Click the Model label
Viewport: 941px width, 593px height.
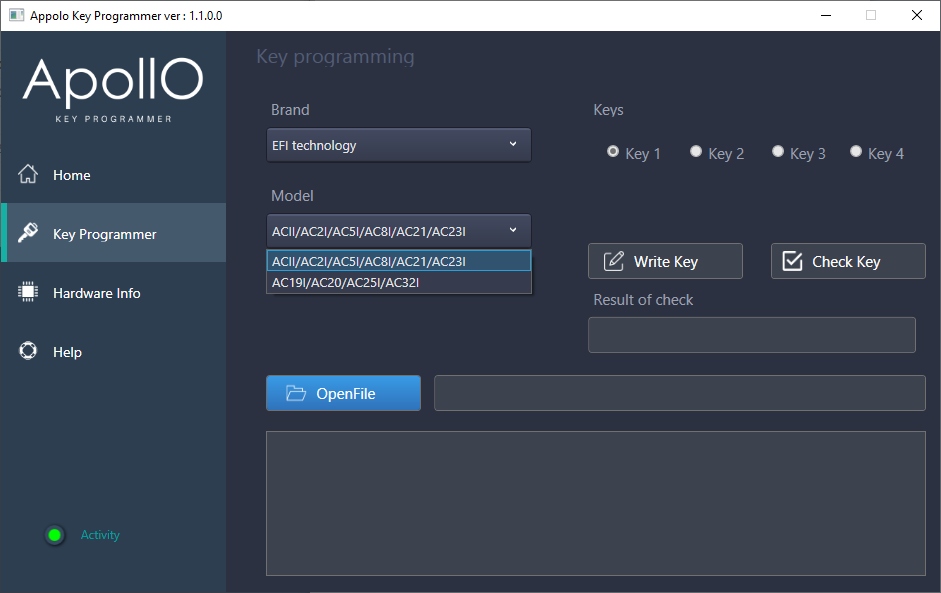tap(292, 196)
